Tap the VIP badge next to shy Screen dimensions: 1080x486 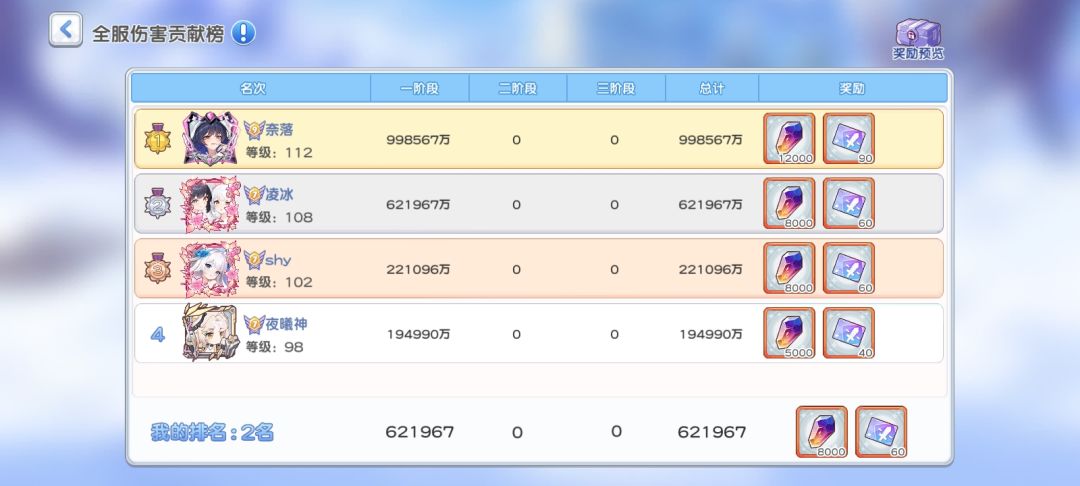[254, 260]
